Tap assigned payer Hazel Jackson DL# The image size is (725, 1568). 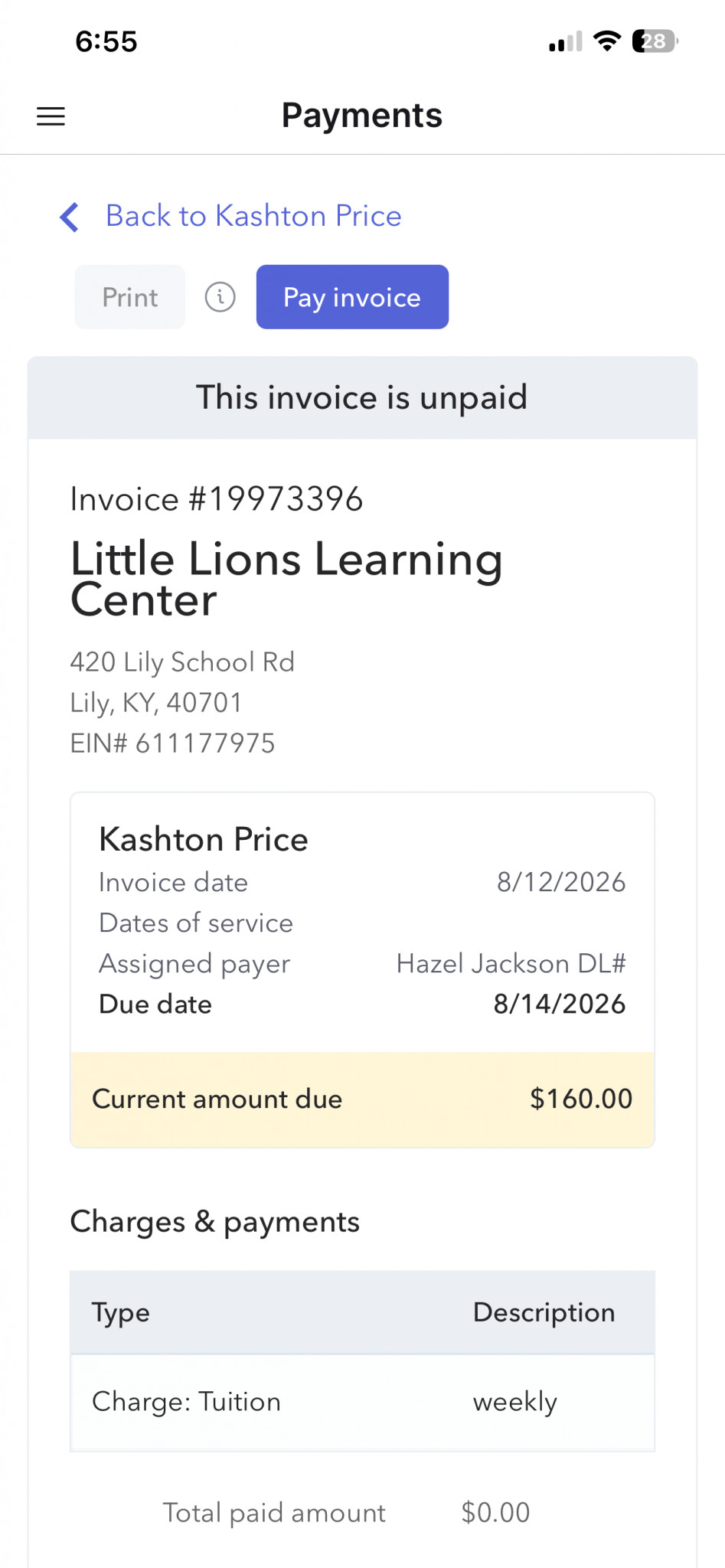[x=511, y=963]
